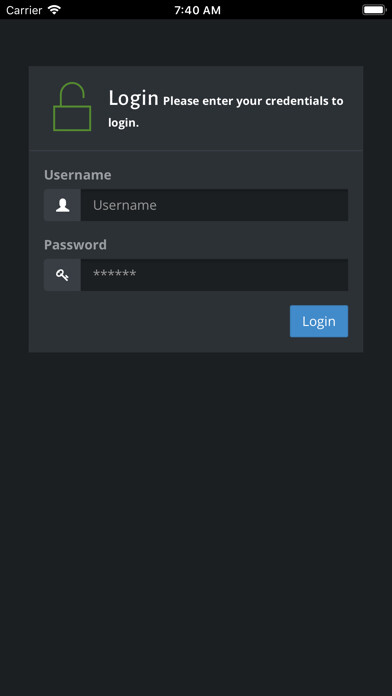The image size is (392, 696).
Task: Click the green open padlock icon
Action: click(x=72, y=107)
